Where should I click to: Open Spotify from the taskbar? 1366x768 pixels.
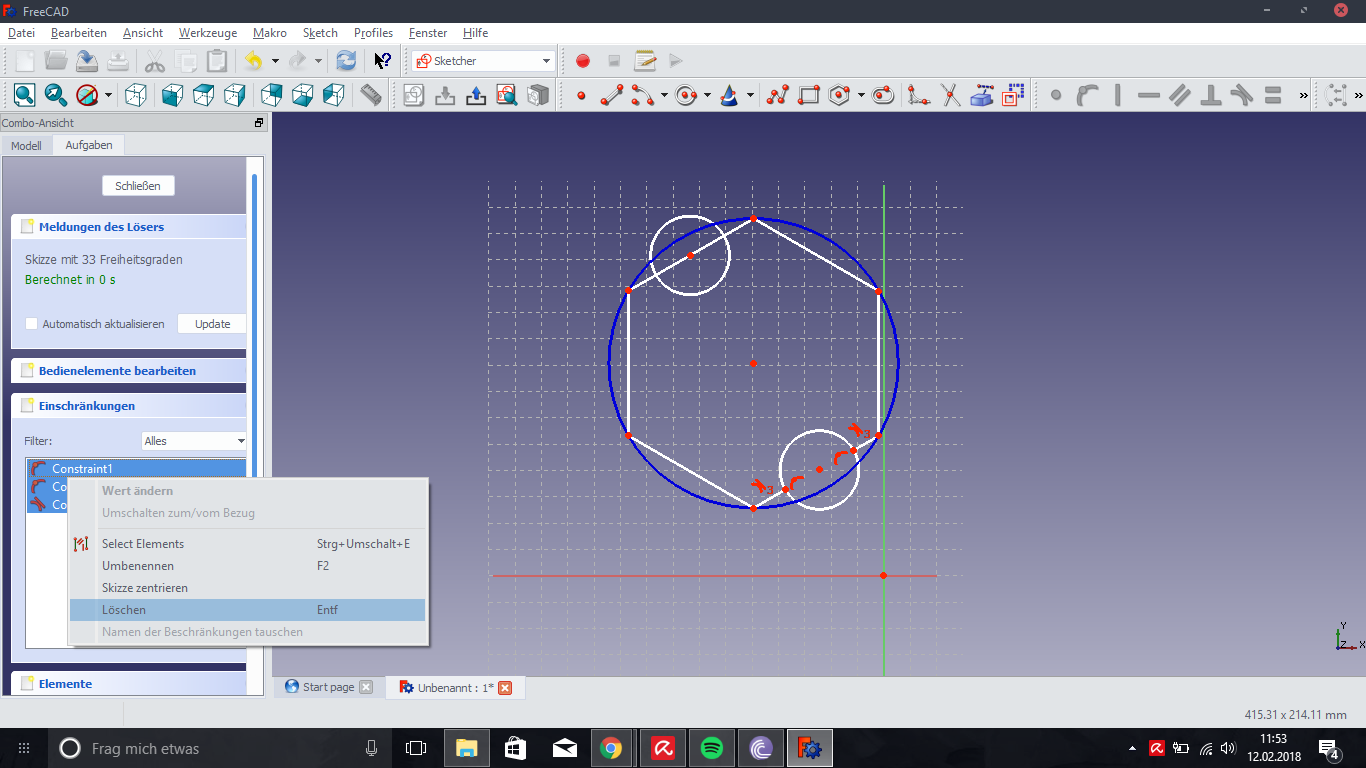(x=712, y=748)
